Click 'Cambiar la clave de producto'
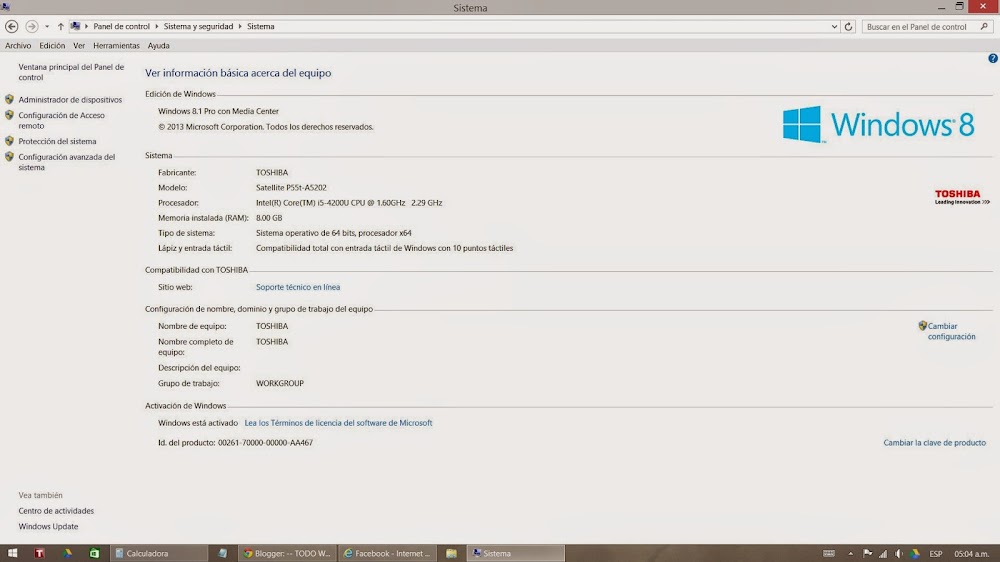The width and height of the screenshot is (1000, 562). click(934, 443)
